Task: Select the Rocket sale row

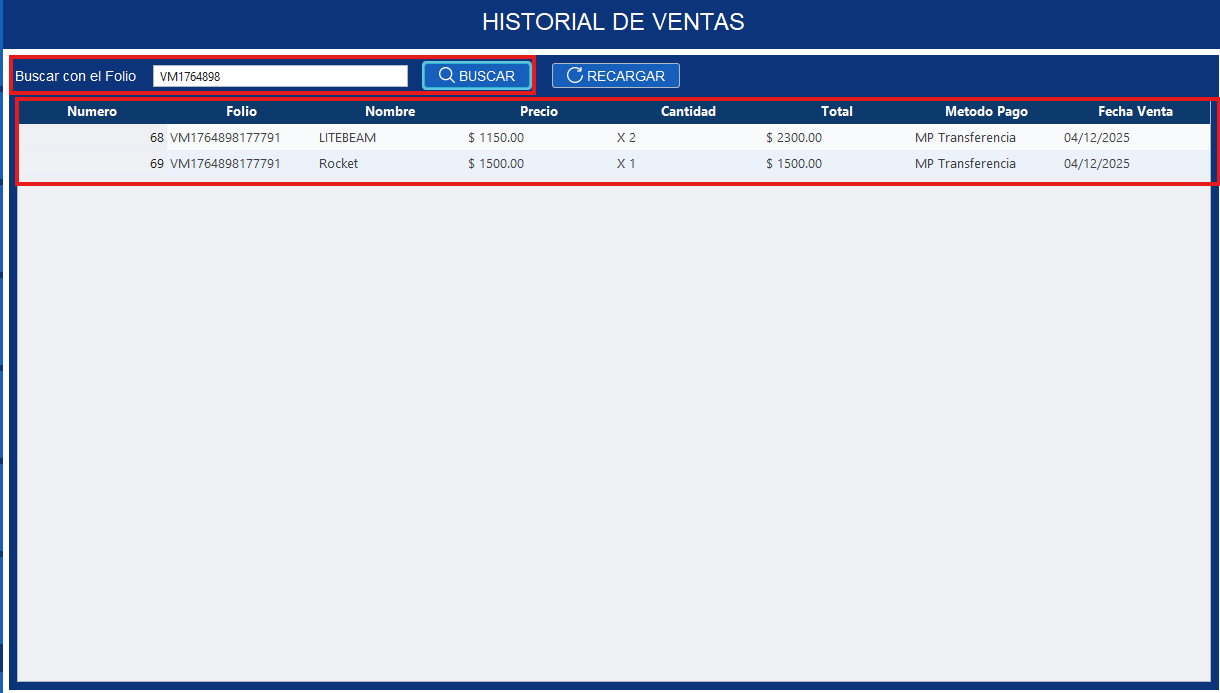Action: coord(610,163)
